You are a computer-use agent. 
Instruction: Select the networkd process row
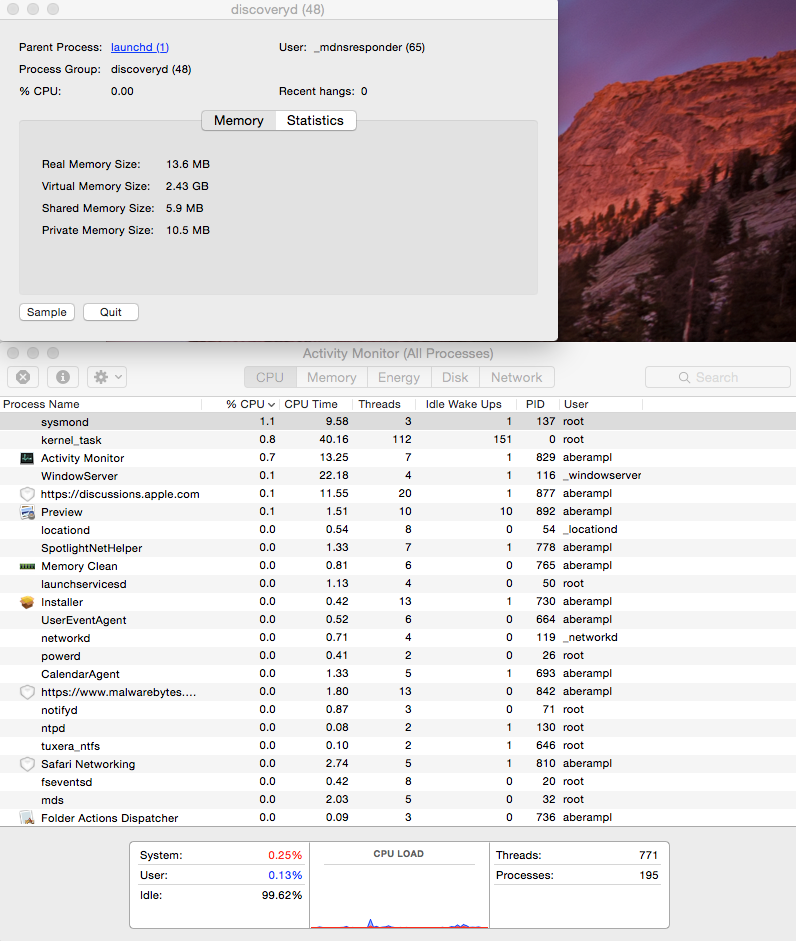[x=398, y=638]
